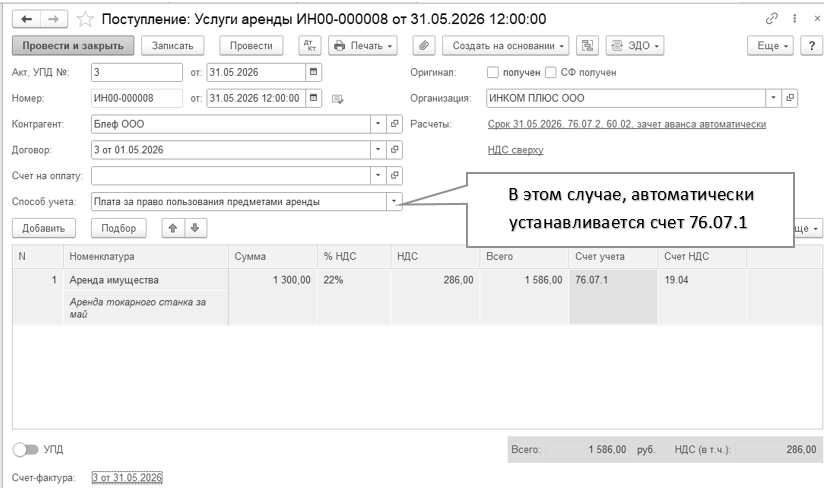Viewport: 834px width, 504px height.
Task: Open Счет-фактура 3 от 31.05.2026 link
Action: point(127,478)
